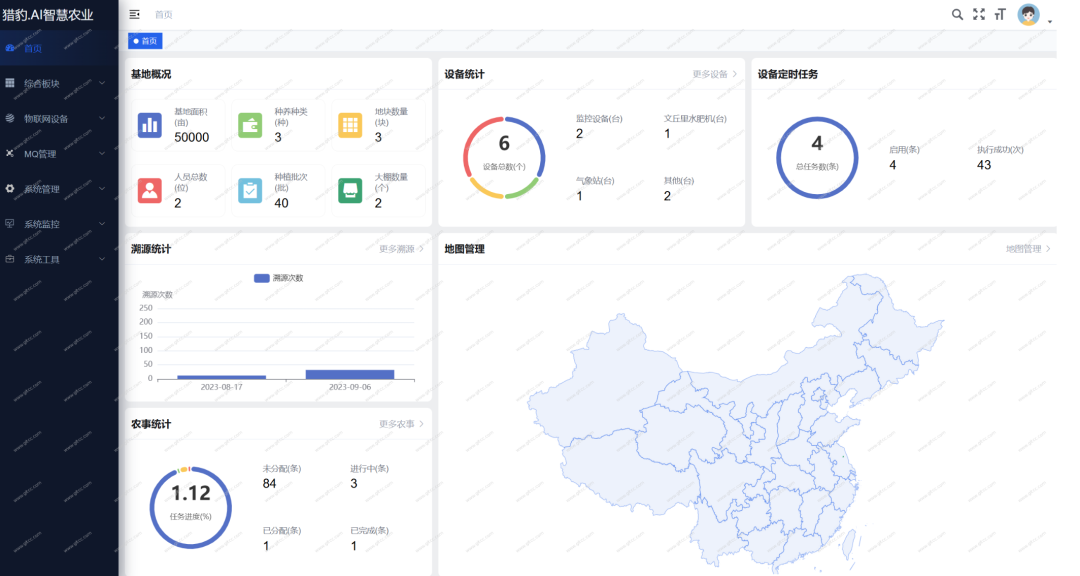
Task: Open the 系统监控 sidebar menu item
Action: pyautogui.click(x=59, y=224)
